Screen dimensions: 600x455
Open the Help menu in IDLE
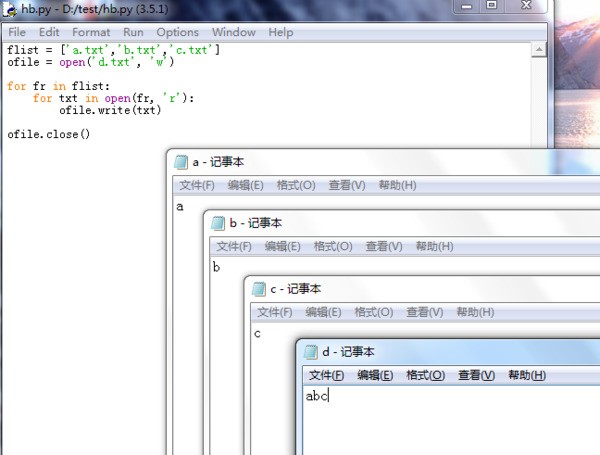tap(281, 32)
